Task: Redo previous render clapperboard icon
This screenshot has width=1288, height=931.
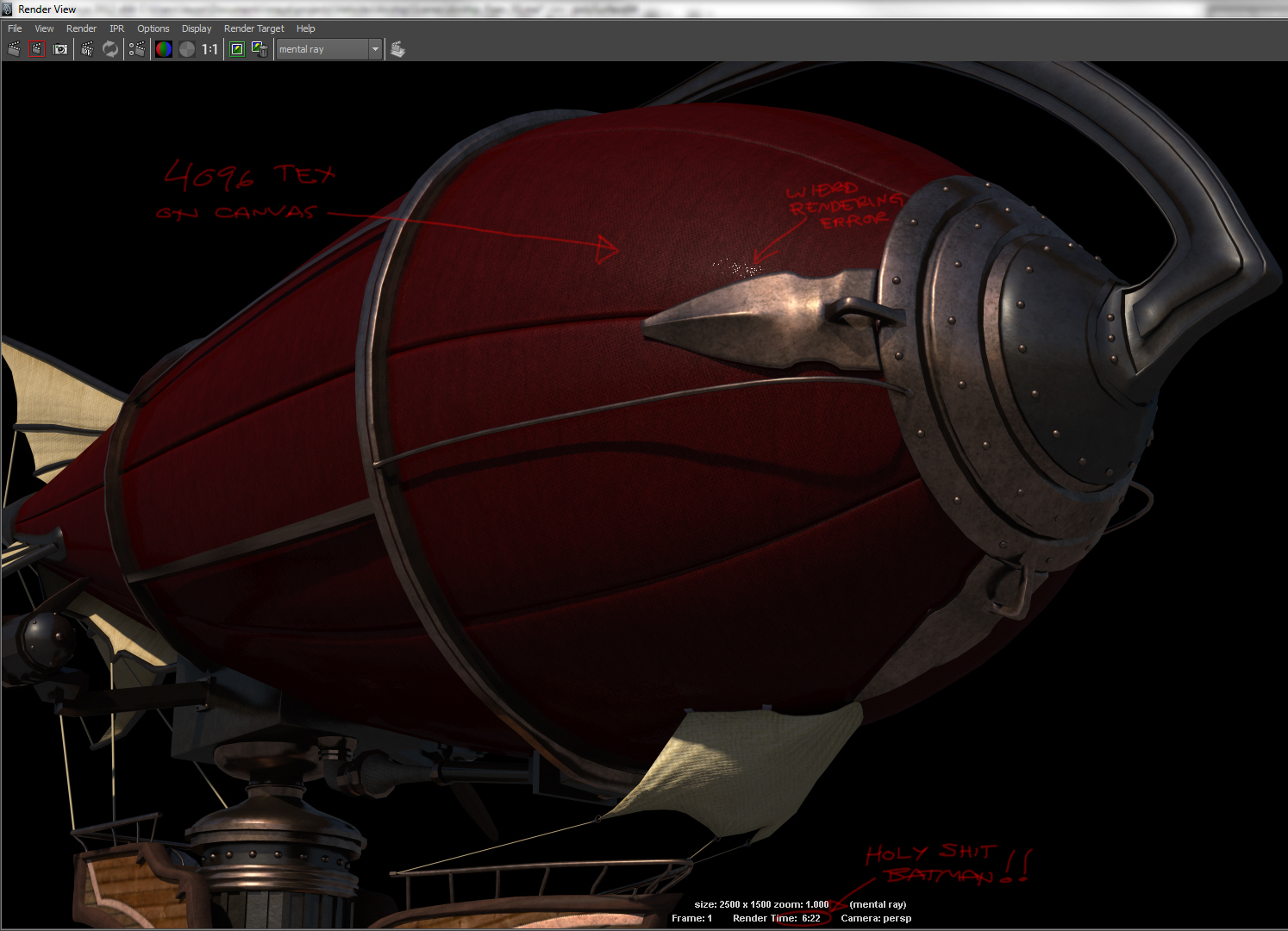Action: (x=14, y=49)
